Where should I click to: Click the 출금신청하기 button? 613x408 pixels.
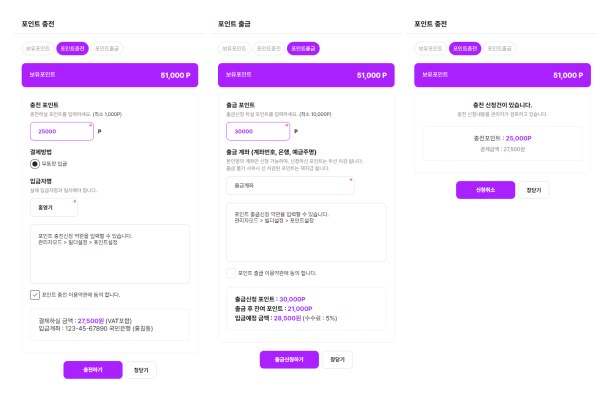[x=289, y=360]
